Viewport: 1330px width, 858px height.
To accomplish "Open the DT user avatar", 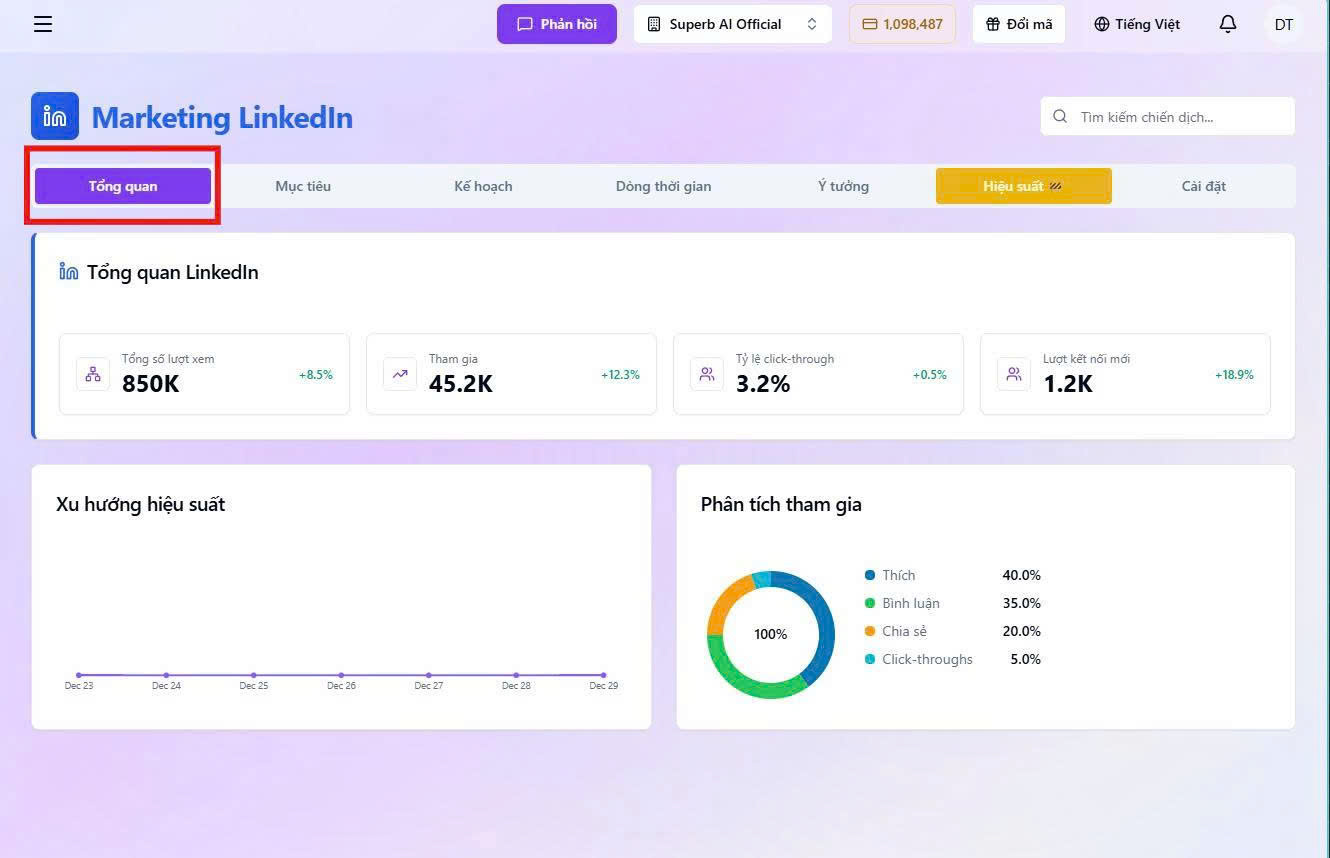I will 1284,24.
